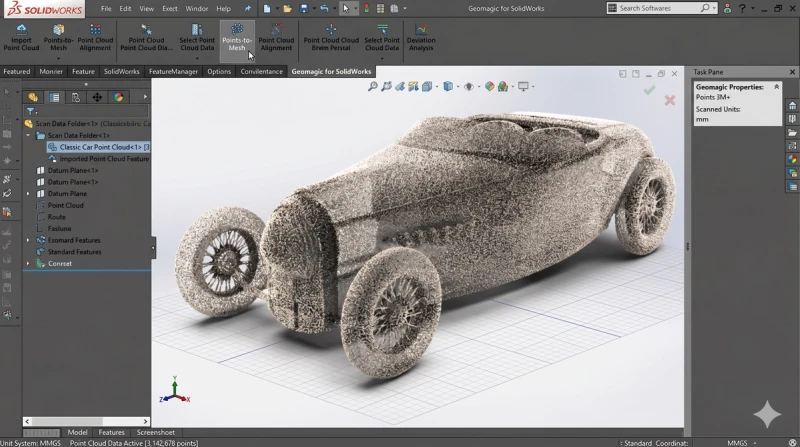Open the MMGS unit dropdown in status bar

pyautogui.click(x=755, y=443)
